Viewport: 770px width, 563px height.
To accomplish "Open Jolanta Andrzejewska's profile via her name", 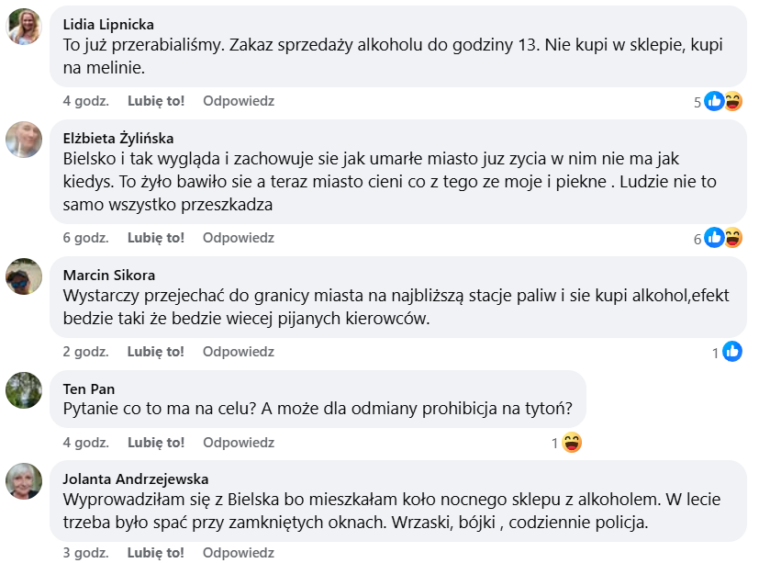I will pyautogui.click(x=135, y=479).
